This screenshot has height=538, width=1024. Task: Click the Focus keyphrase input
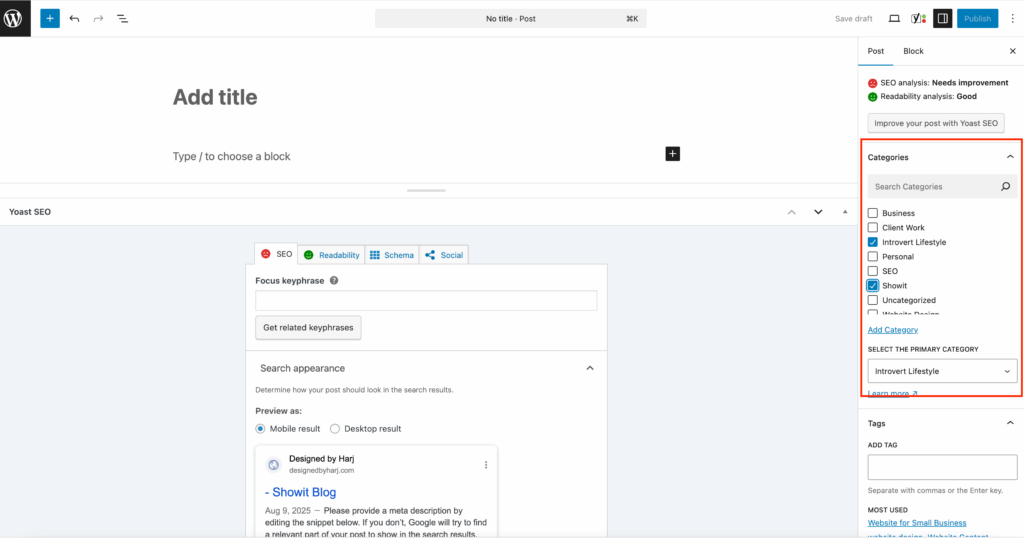coord(426,300)
